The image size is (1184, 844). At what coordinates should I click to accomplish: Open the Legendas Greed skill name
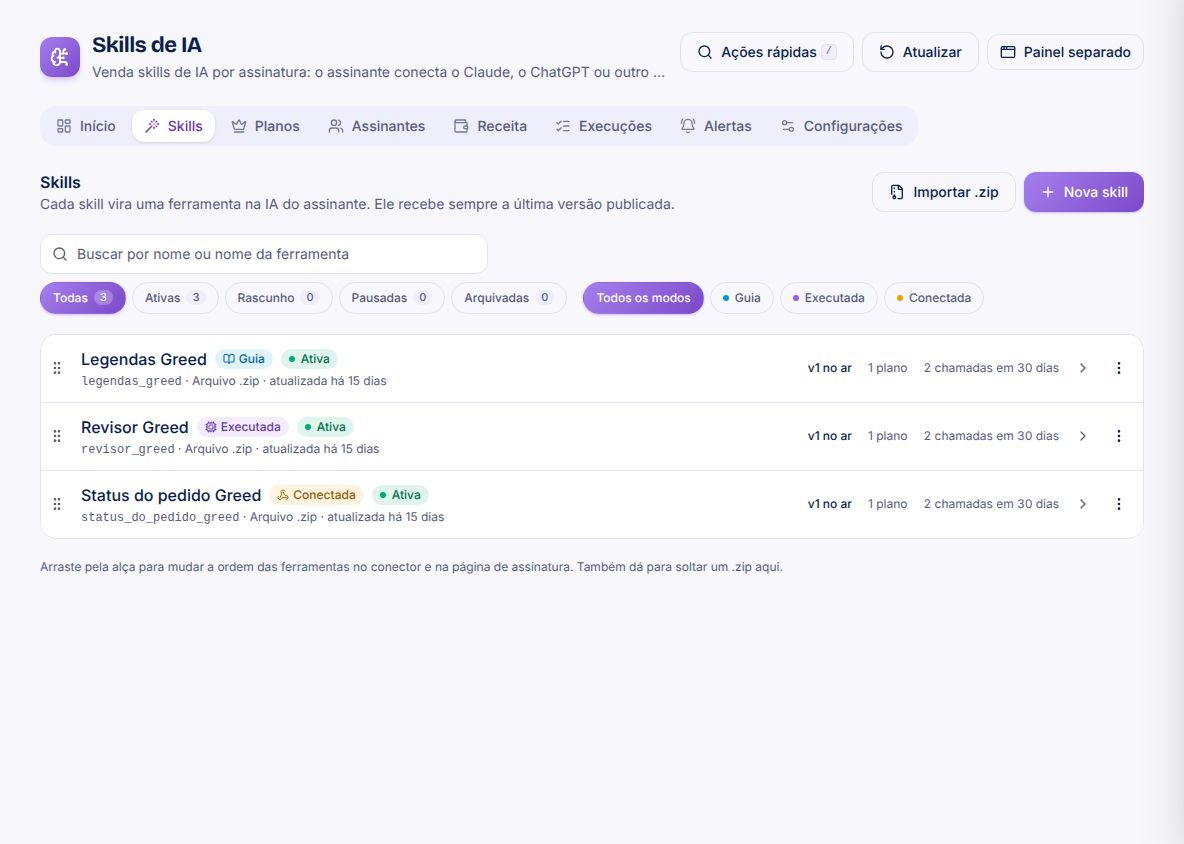tap(143, 359)
